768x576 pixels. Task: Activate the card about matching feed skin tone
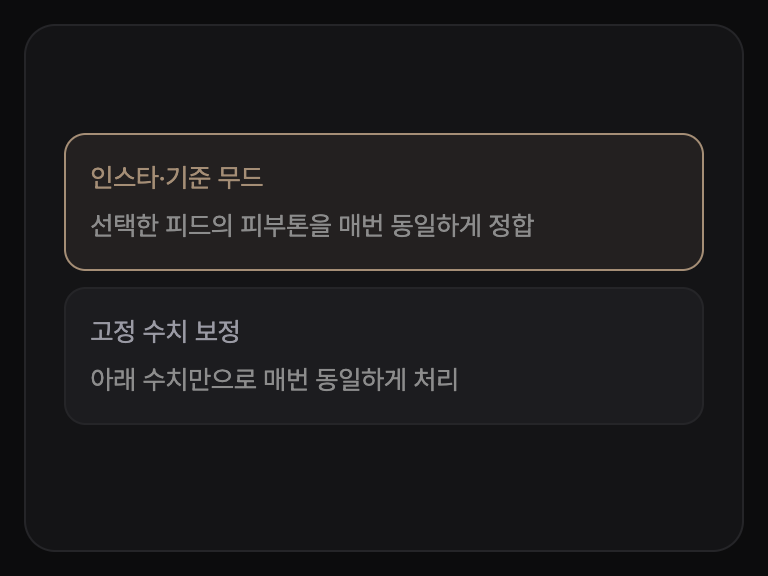[384, 202]
